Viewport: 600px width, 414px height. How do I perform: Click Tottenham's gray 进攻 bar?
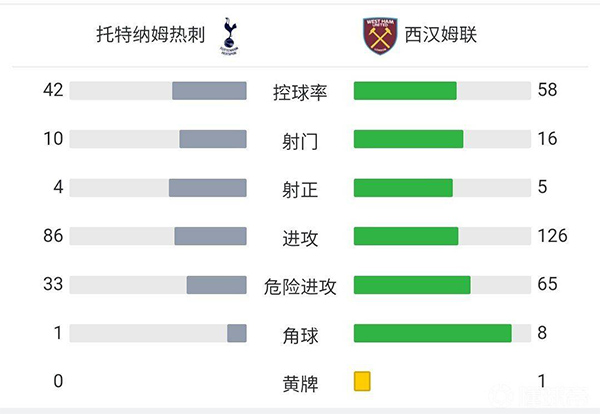point(210,236)
